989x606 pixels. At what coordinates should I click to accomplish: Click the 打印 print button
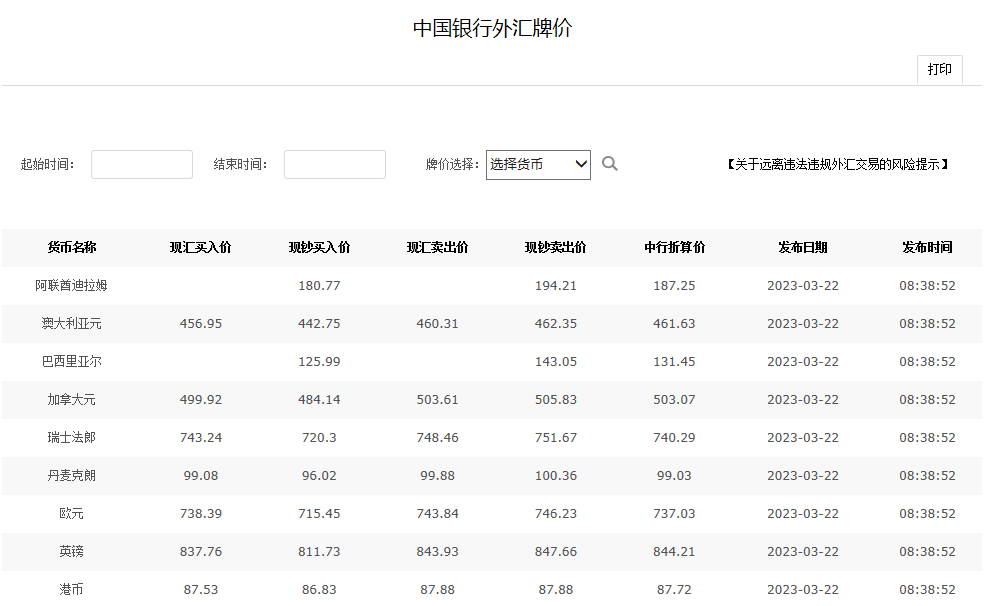[x=939, y=70]
